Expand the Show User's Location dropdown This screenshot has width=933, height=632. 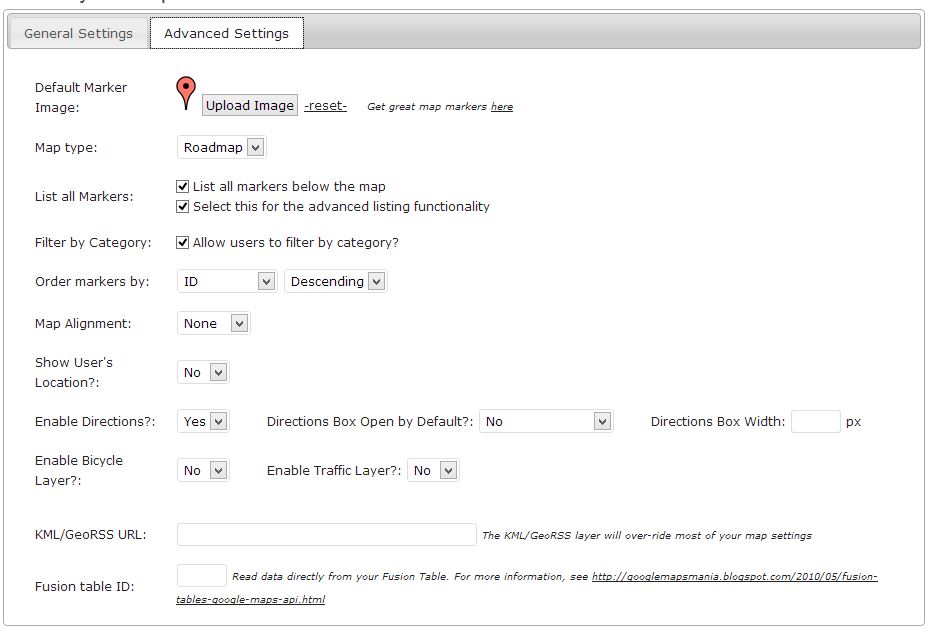pyautogui.click(x=203, y=373)
